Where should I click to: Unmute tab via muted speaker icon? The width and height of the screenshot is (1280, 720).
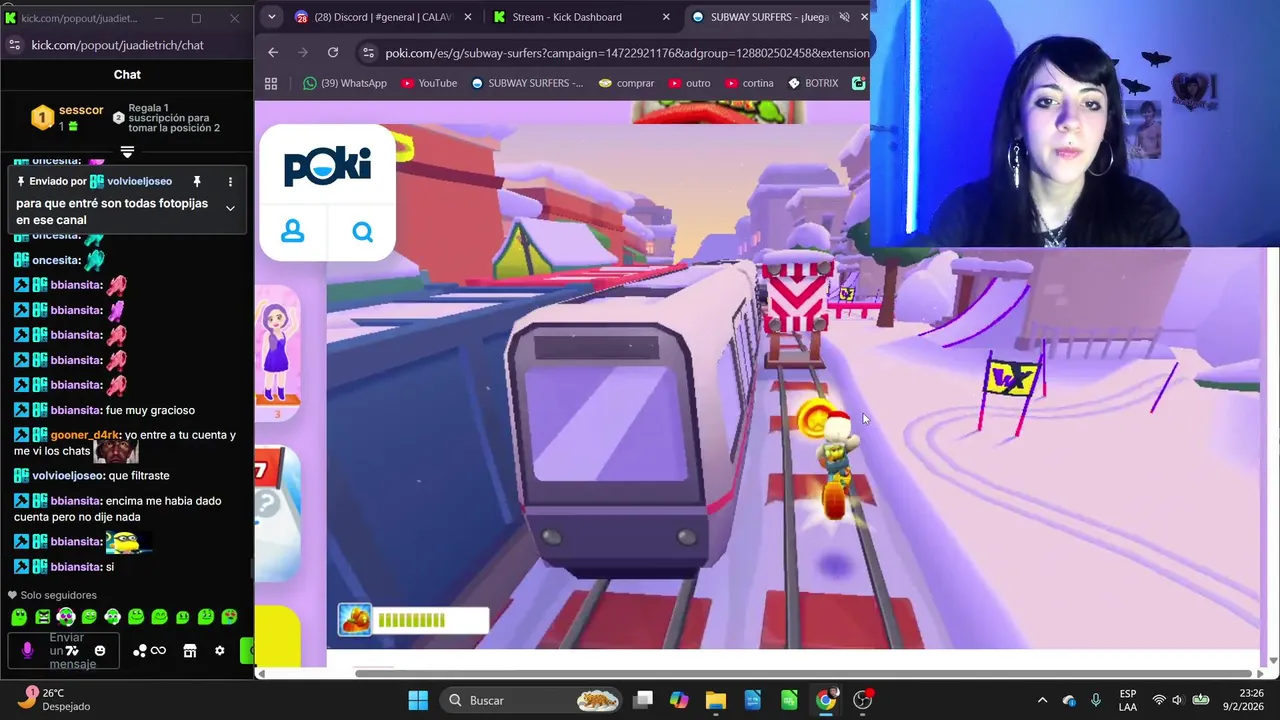[844, 17]
